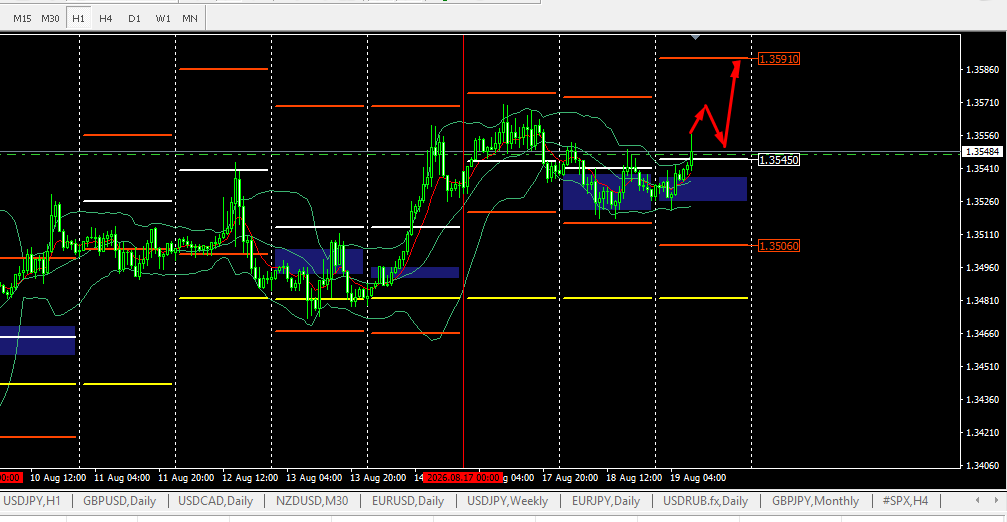
Task: Open the EURJPY,Daily chart tab
Action: [606, 501]
